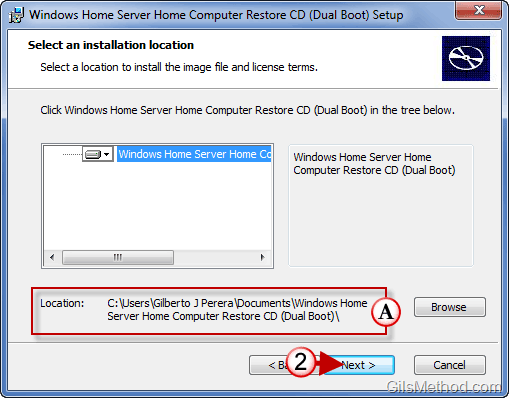Click the Browse button
Screen dimensions: 509x398
coord(450,307)
